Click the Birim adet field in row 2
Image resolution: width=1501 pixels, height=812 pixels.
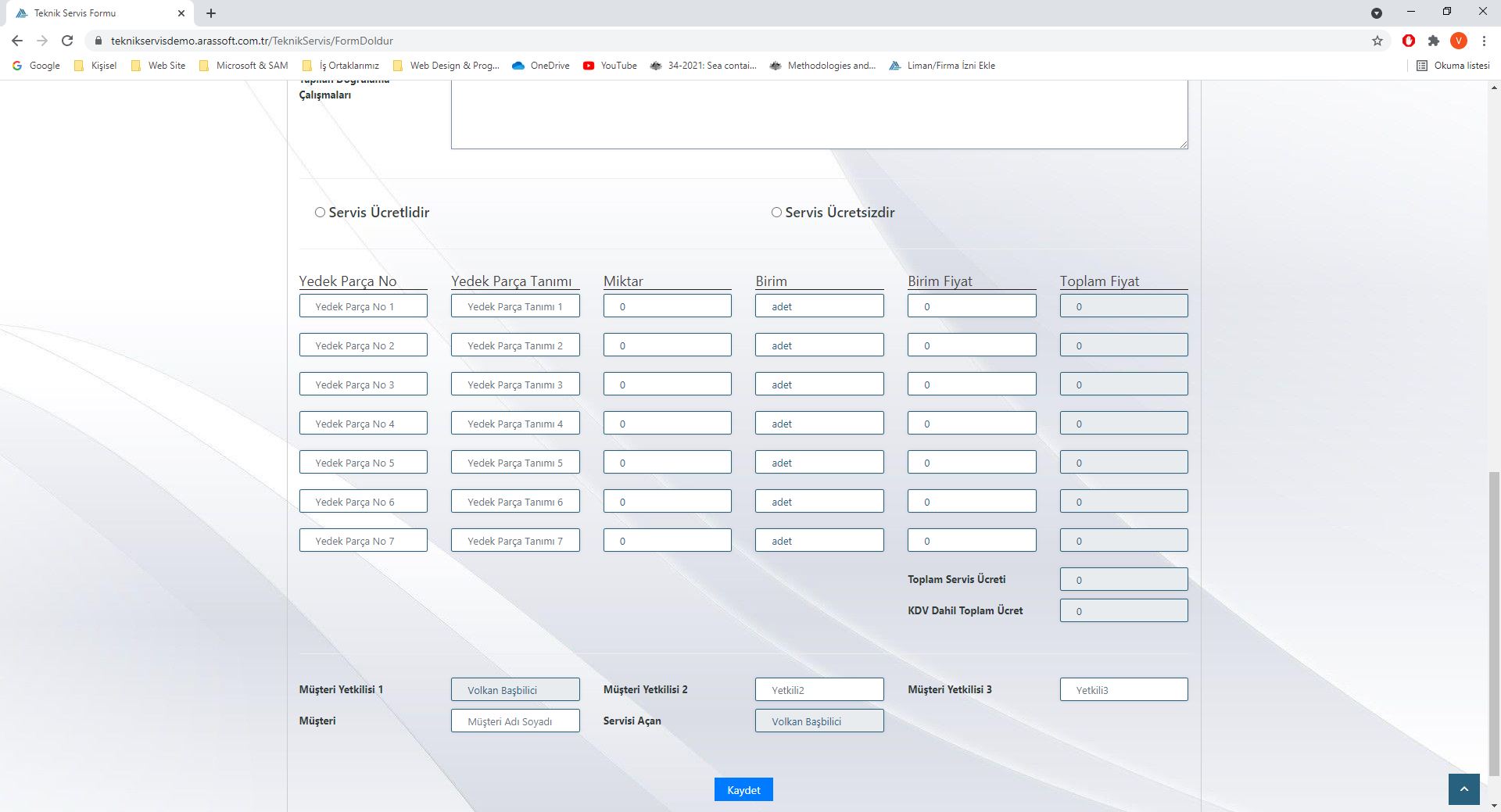819,345
